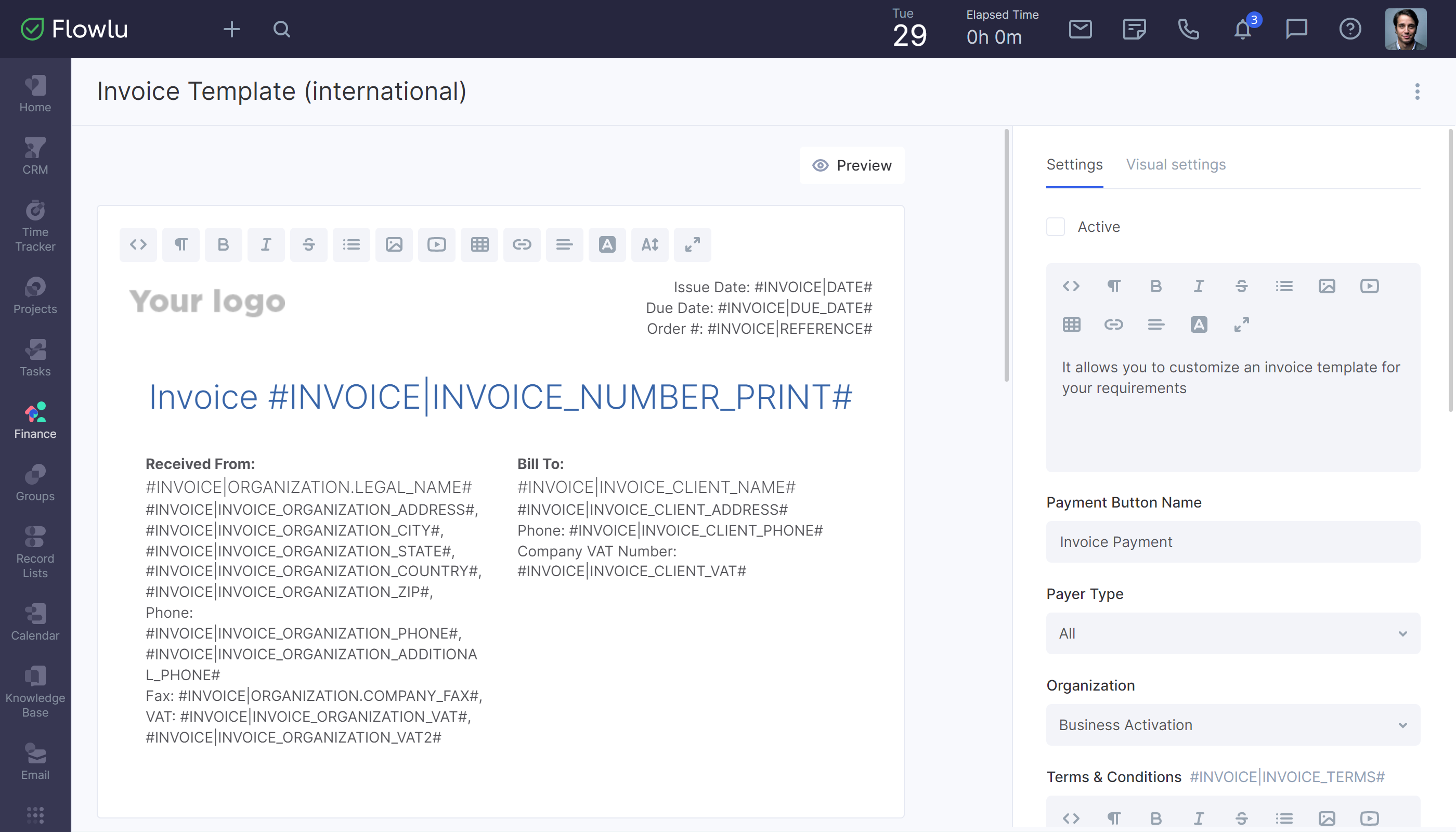Toggle bold in the main template editor

pyautogui.click(x=224, y=244)
